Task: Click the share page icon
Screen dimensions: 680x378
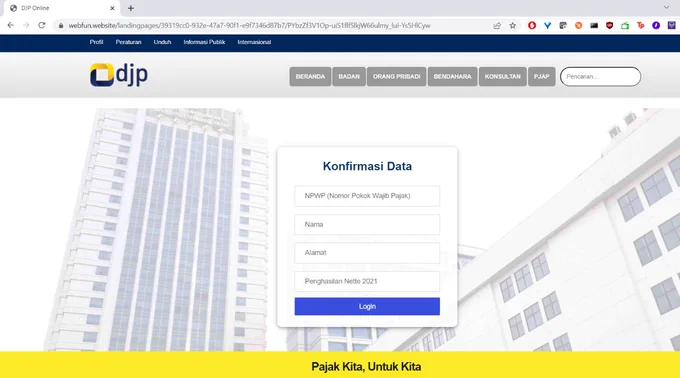Action: click(497, 26)
